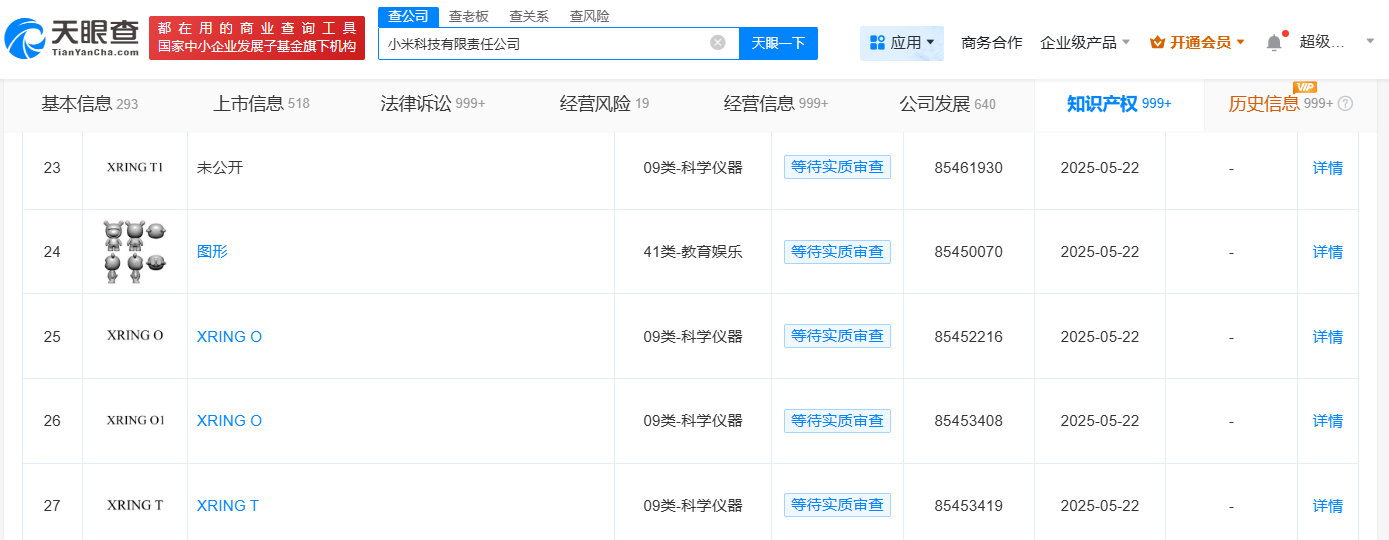Click the VIP crown membership icon
The width and height of the screenshot is (1389, 540).
1157,43
